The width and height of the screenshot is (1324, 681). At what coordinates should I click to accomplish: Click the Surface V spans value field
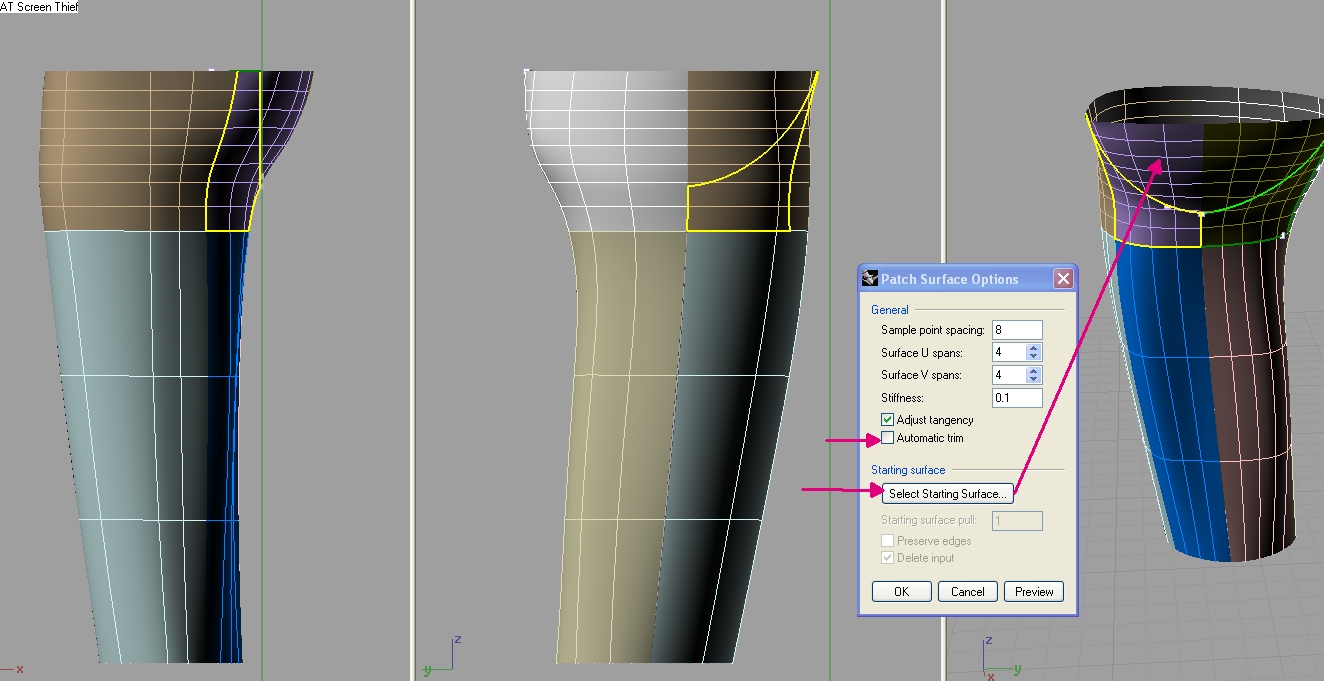(1008, 375)
